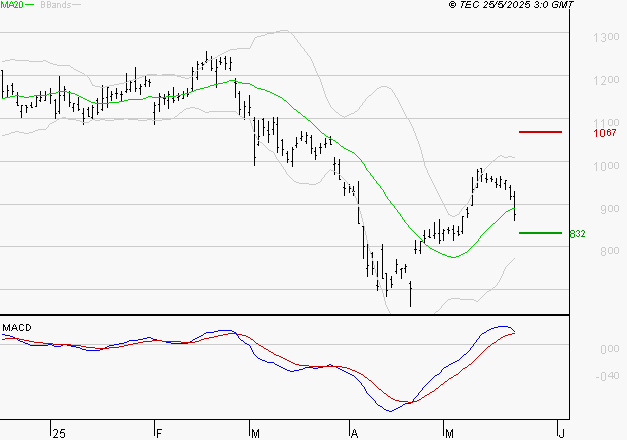Click the MACD 000 axis label
627x440 pixels.
(610, 349)
